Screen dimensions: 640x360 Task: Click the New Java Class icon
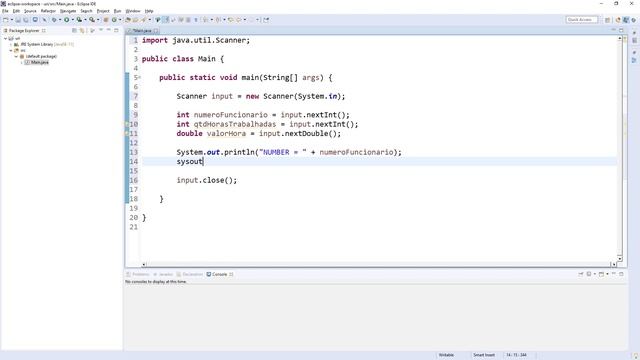pyautogui.click(x=114, y=20)
